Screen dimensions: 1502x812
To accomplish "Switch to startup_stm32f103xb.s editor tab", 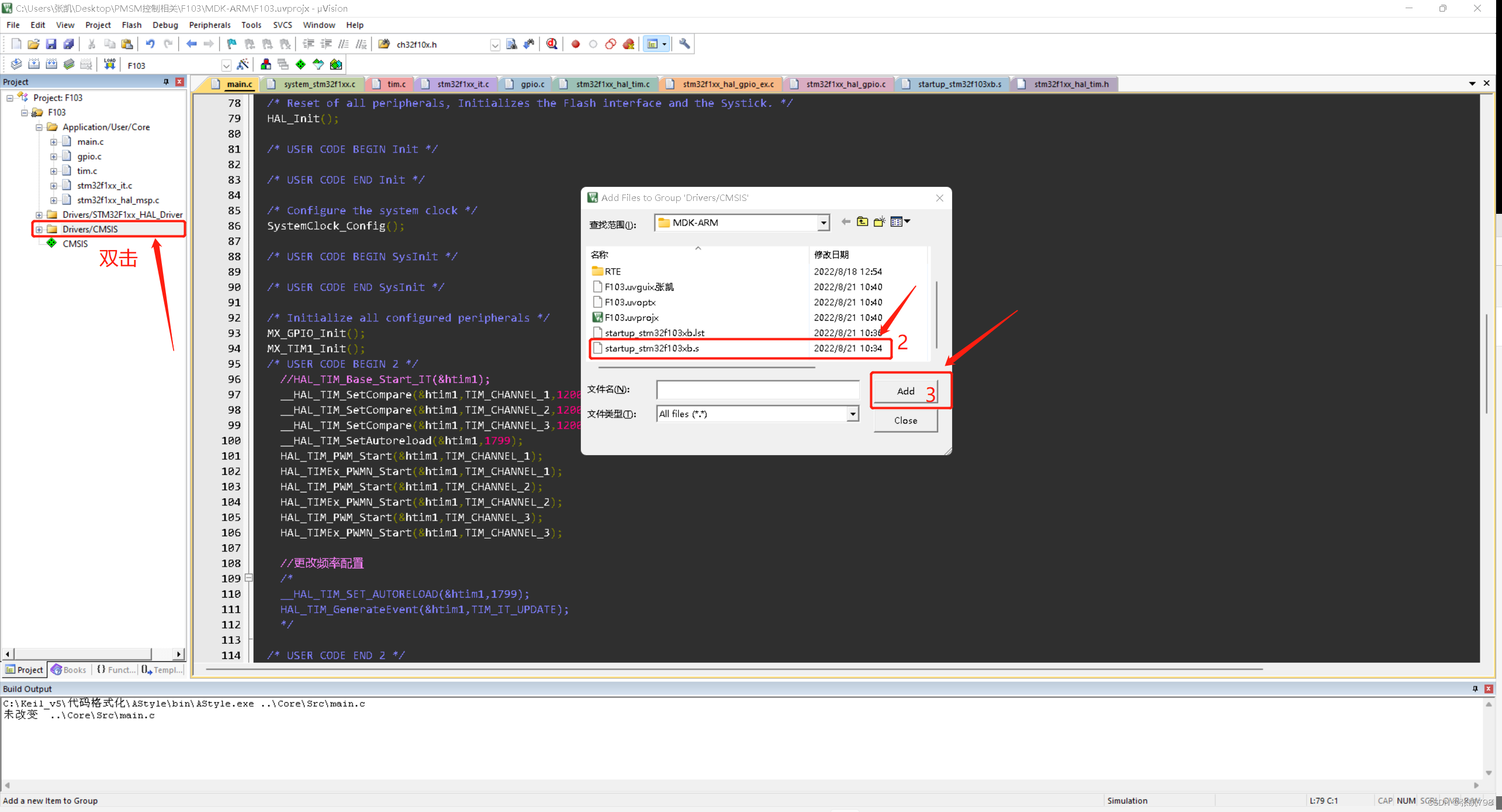I will coord(953,84).
